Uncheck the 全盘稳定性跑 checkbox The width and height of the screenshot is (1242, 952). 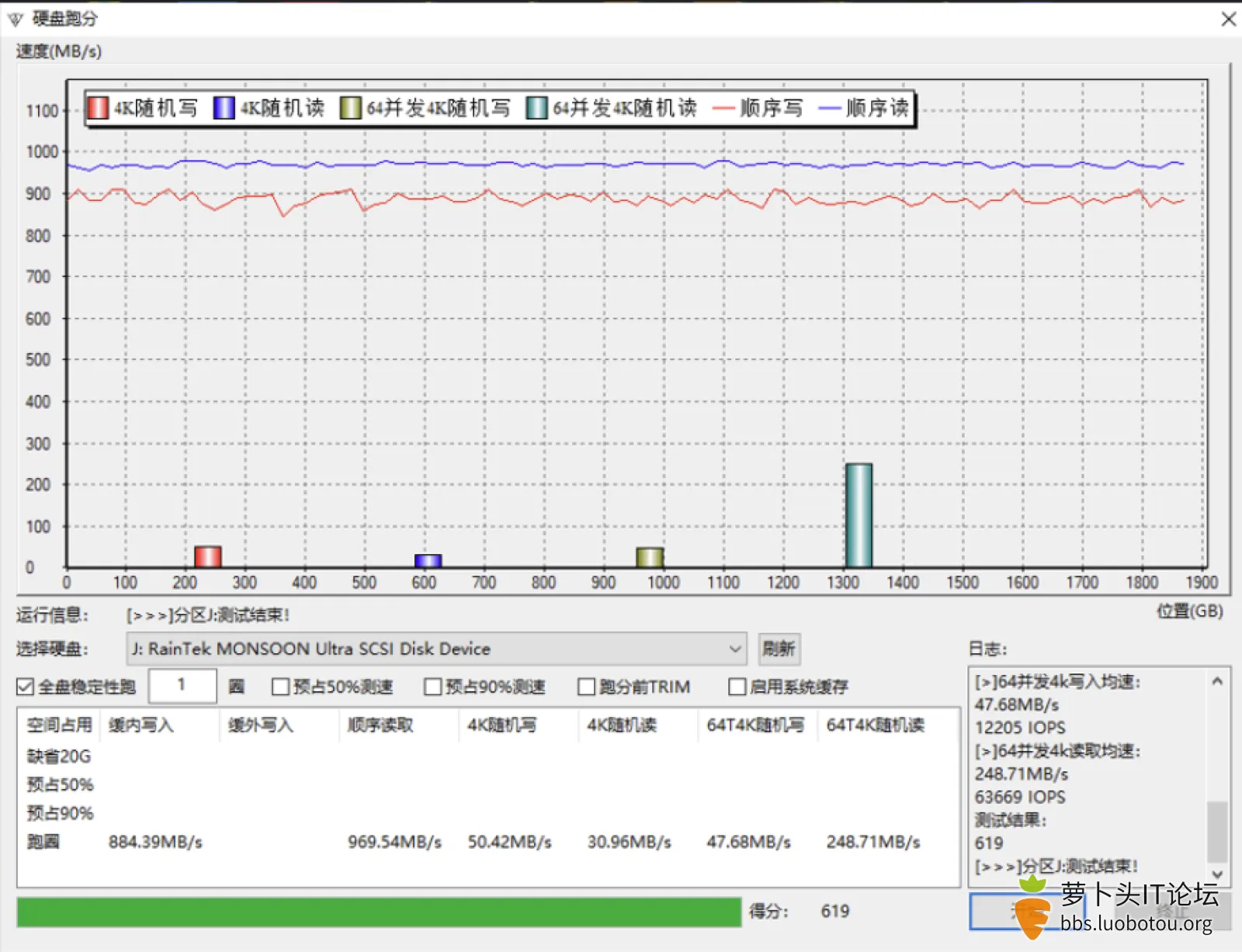[x=26, y=687]
